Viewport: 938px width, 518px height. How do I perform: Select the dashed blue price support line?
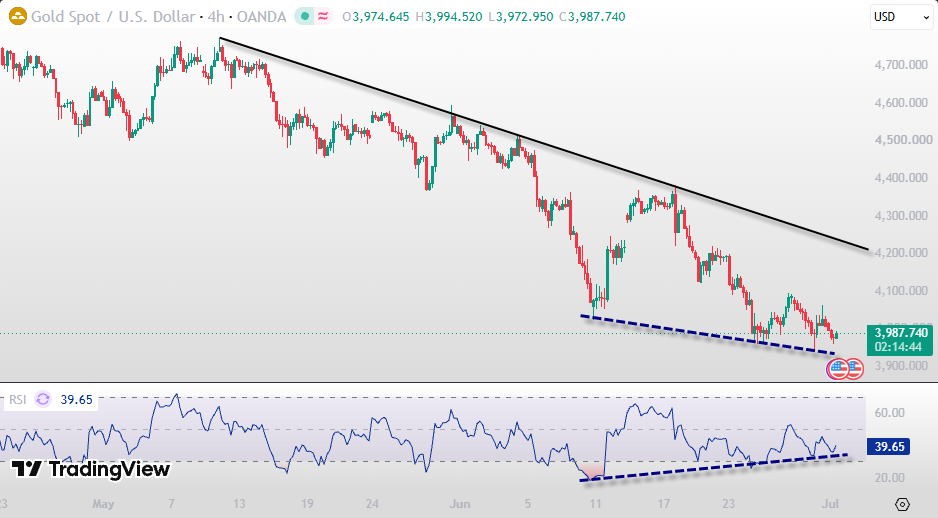[x=707, y=334]
